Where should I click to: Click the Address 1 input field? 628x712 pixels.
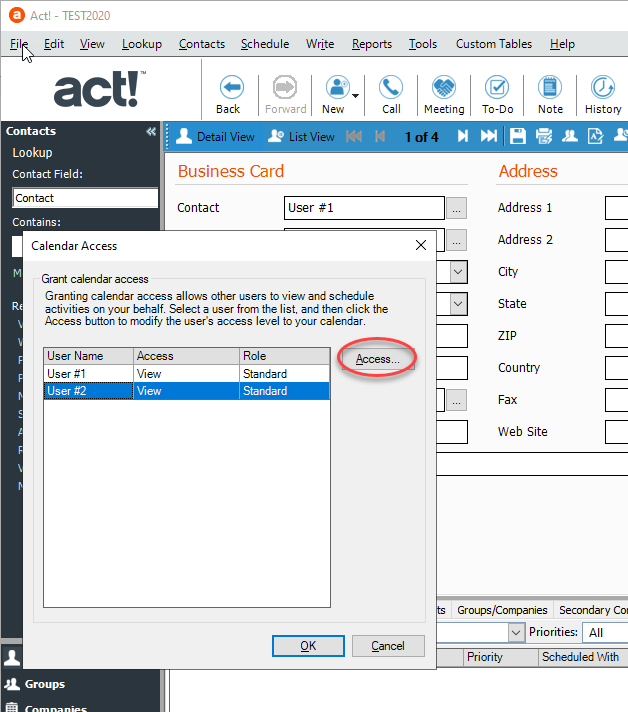(x=617, y=208)
